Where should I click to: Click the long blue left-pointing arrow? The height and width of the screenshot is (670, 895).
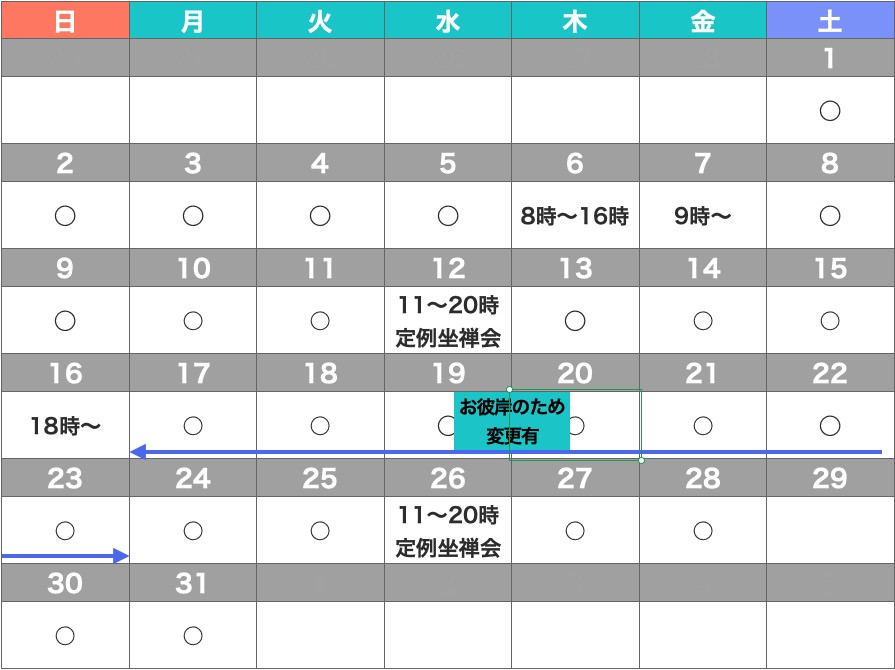(x=505, y=452)
